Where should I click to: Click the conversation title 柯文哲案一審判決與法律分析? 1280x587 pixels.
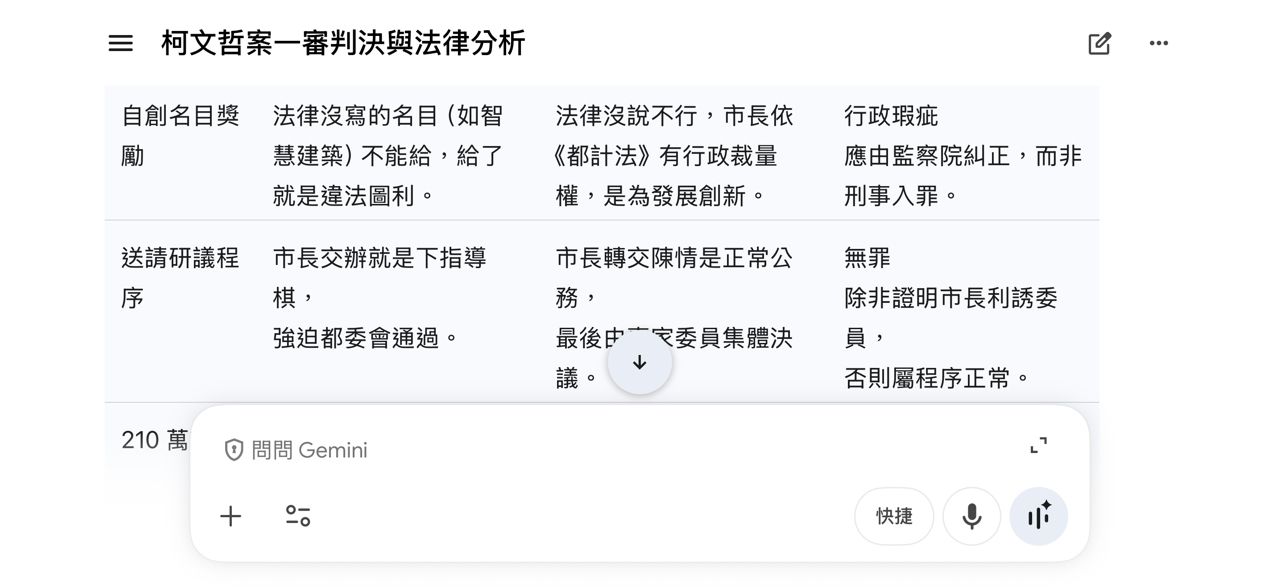click(343, 43)
